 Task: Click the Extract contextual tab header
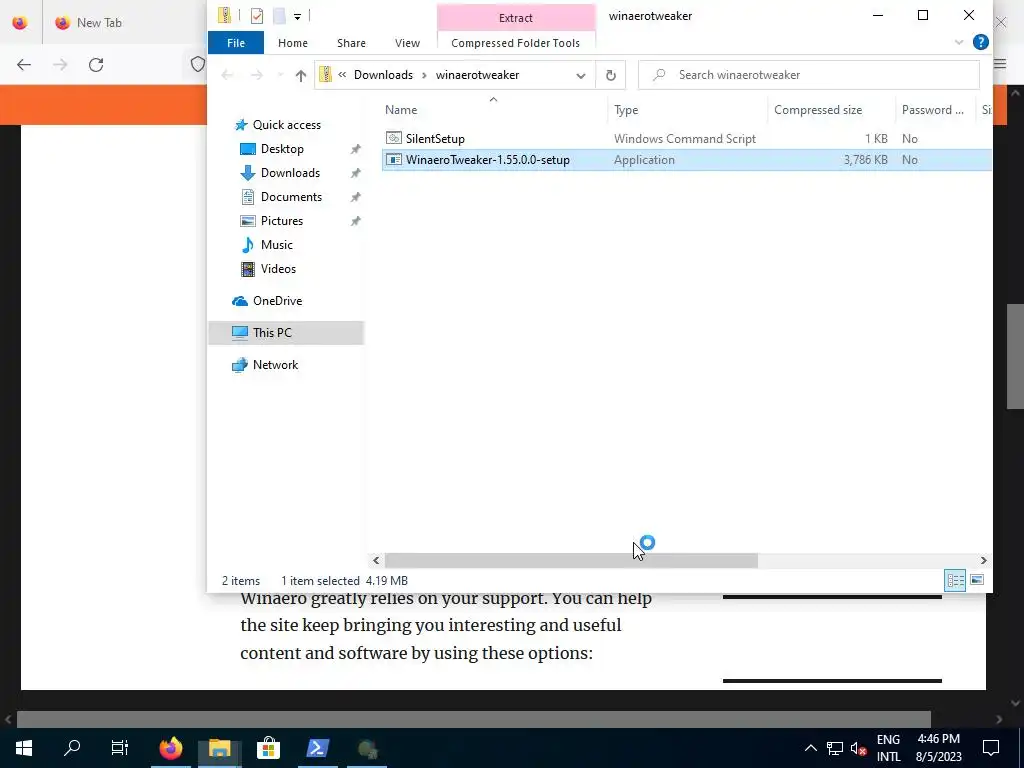point(515,18)
